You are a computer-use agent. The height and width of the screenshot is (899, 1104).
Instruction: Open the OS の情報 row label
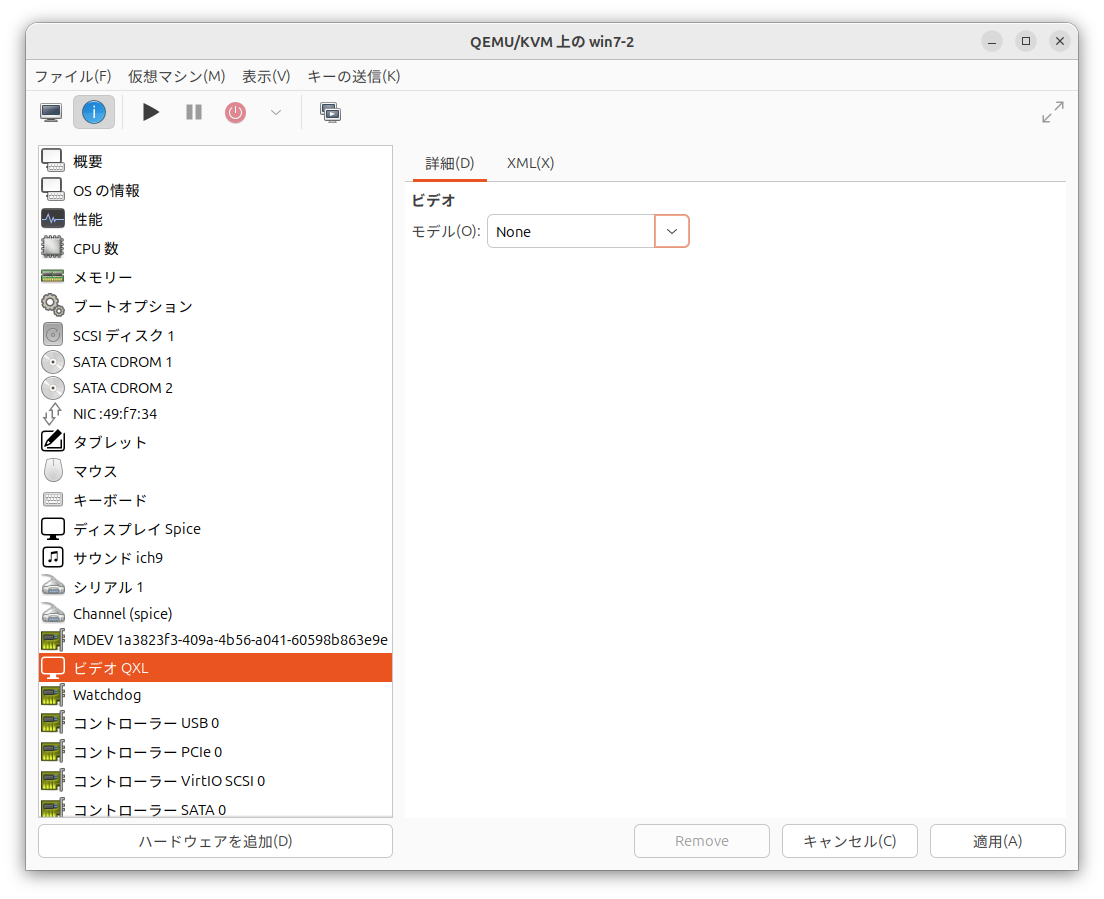[106, 191]
